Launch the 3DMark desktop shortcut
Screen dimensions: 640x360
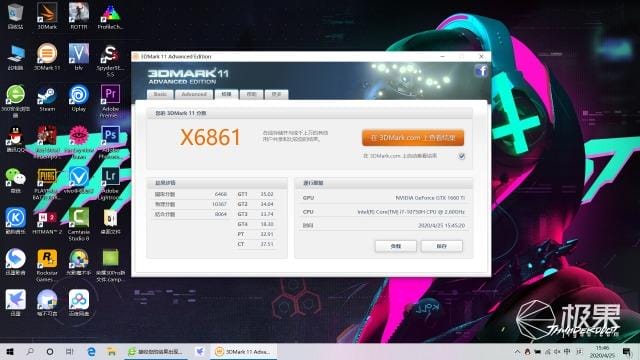pyautogui.click(x=47, y=16)
